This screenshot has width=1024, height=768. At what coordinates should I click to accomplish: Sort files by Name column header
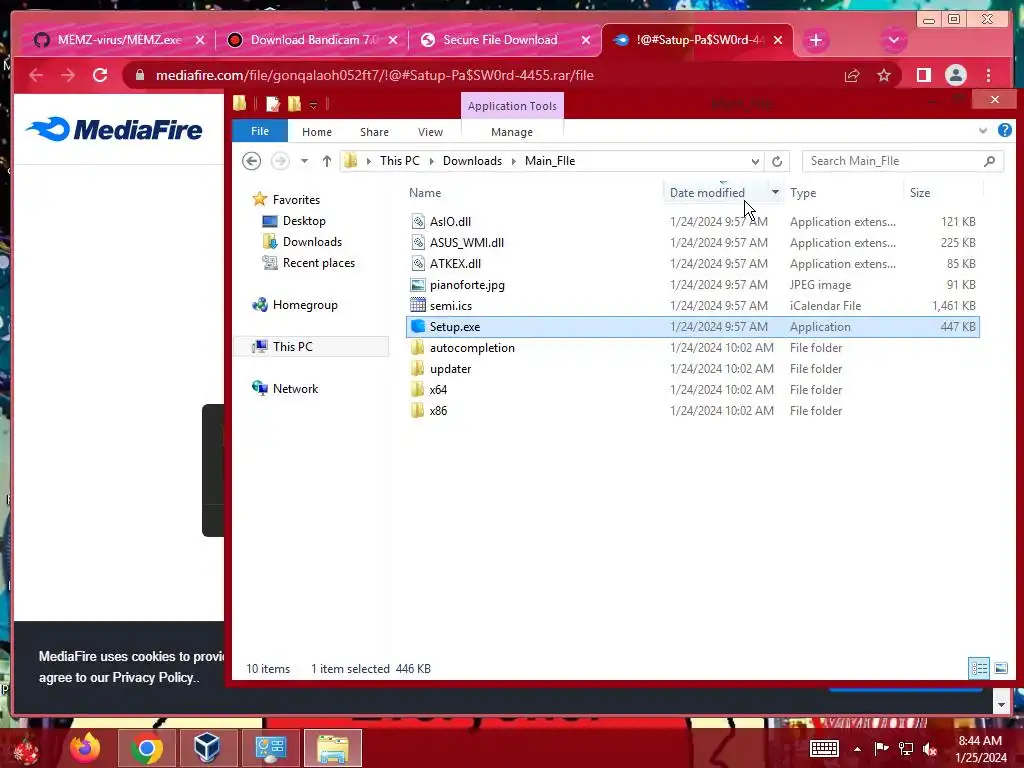pyautogui.click(x=424, y=193)
